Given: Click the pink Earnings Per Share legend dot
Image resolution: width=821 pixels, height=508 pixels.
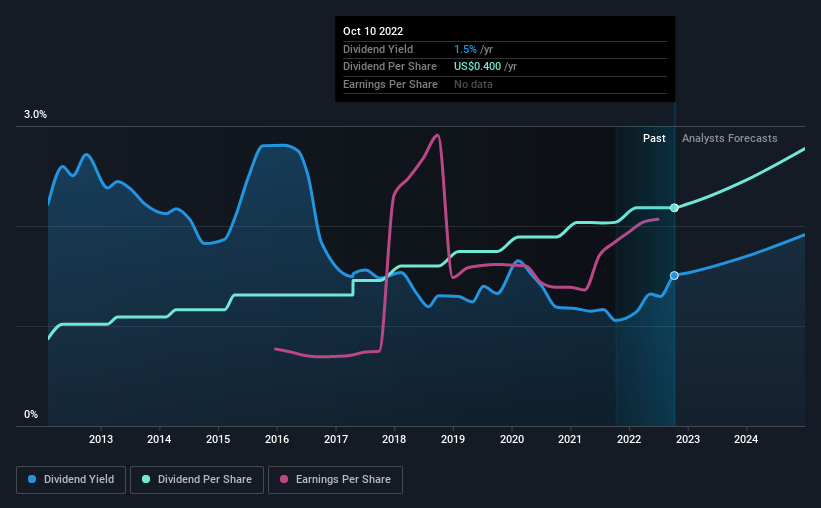Looking at the screenshot, I should 284,479.
